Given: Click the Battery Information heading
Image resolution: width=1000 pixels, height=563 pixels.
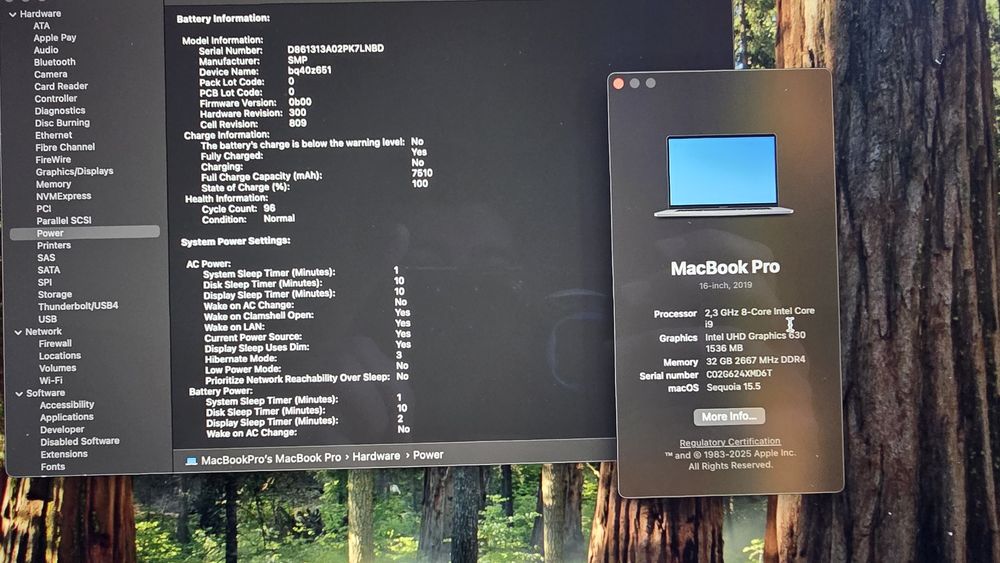Looking at the screenshot, I should pyautogui.click(x=223, y=19).
